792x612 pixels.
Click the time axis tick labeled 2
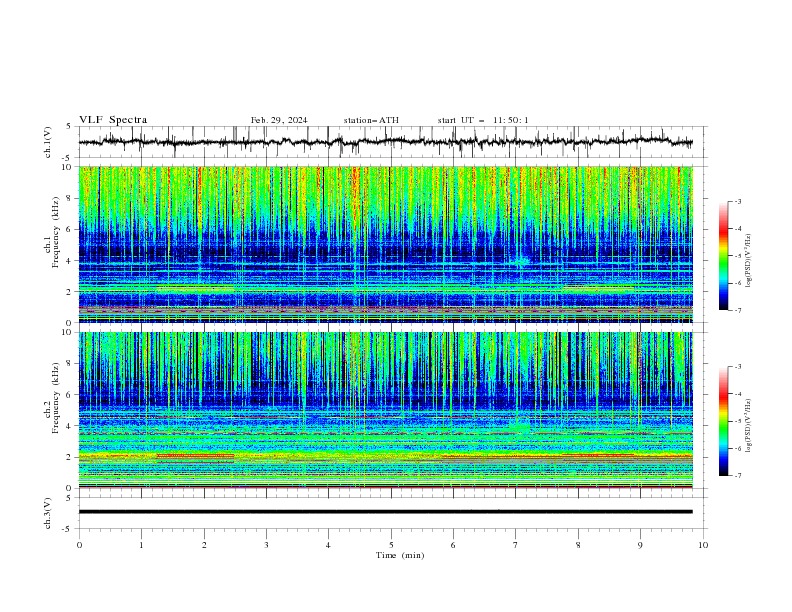point(204,545)
